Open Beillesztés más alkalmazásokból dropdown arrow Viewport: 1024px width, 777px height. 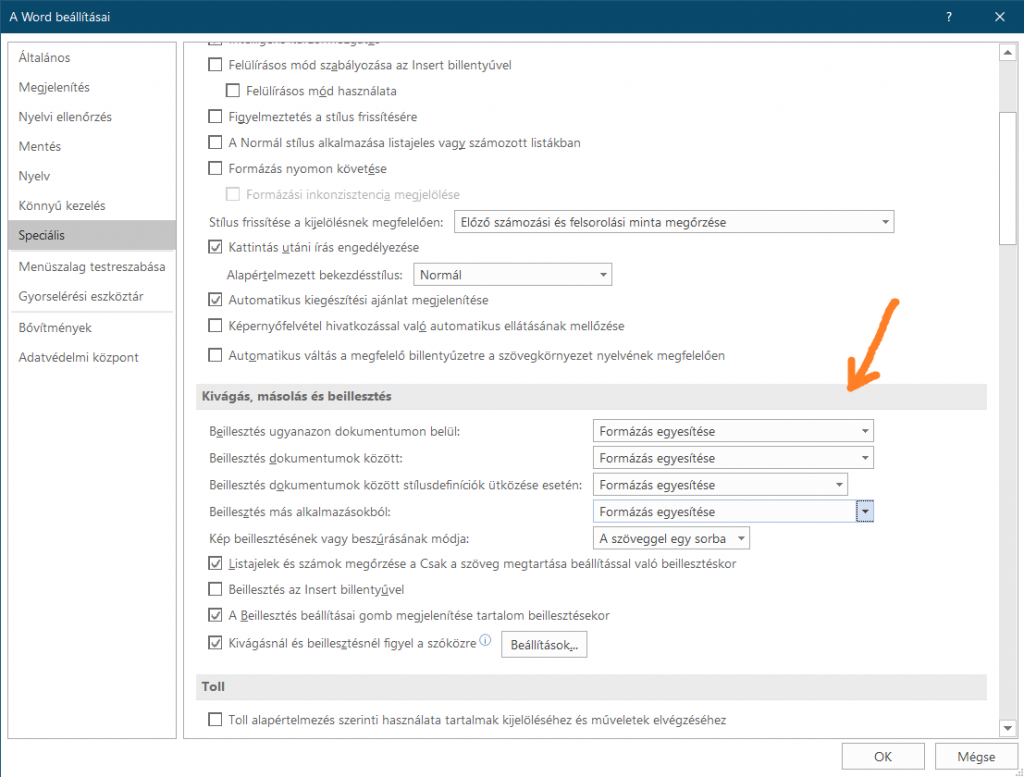tap(865, 512)
